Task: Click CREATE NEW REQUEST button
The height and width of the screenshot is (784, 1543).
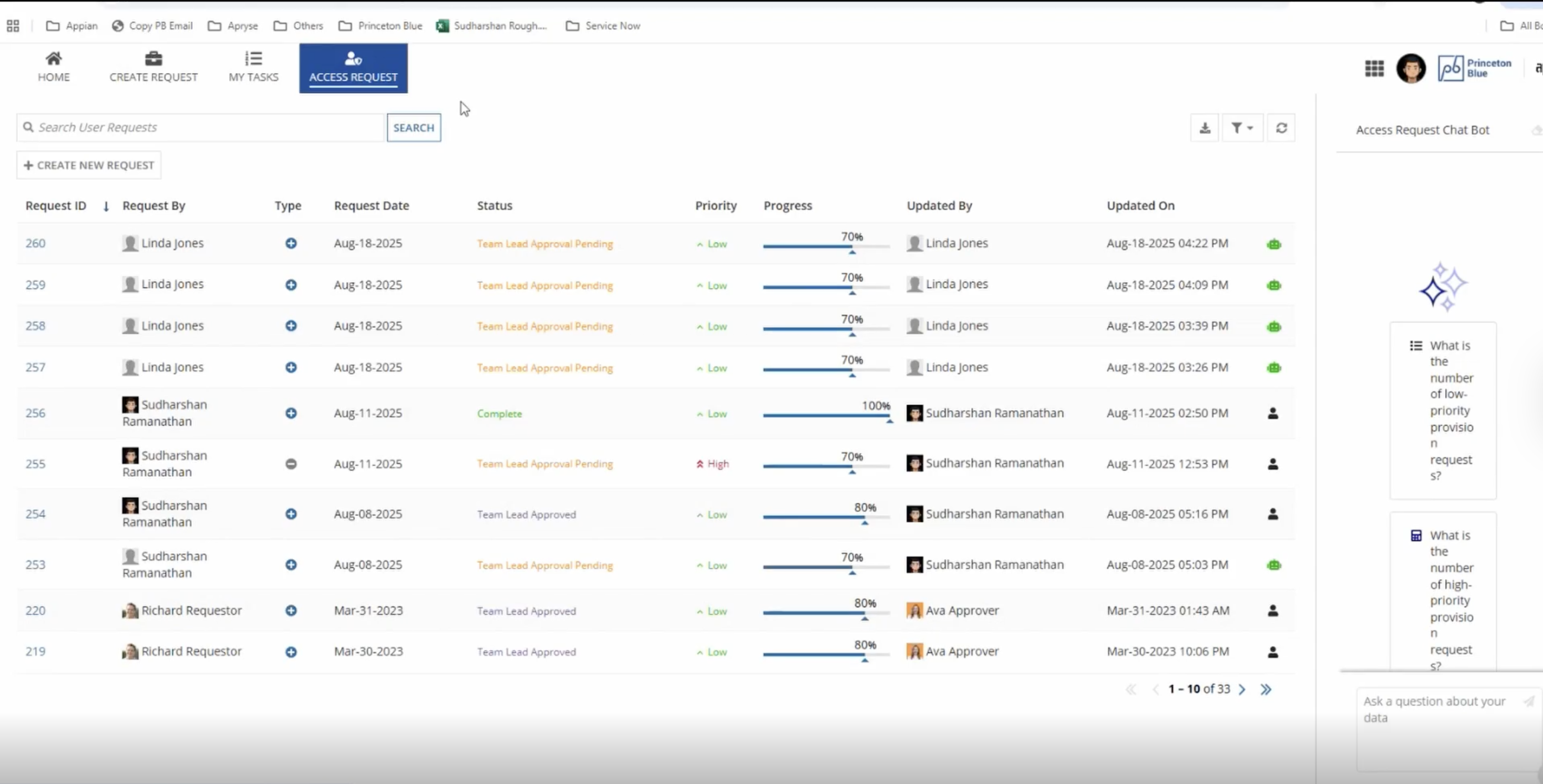Action: [89, 166]
